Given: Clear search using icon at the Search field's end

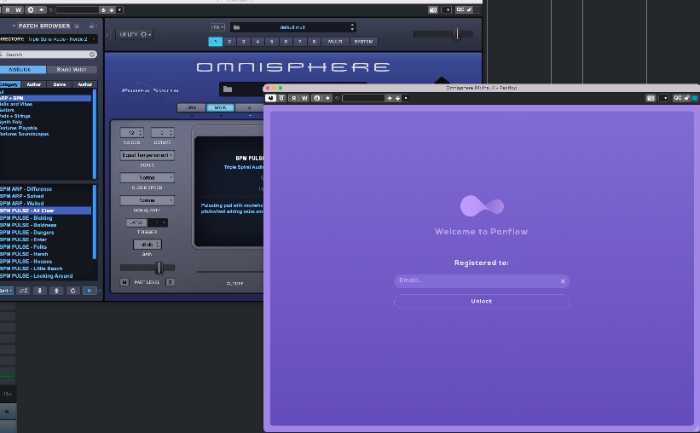Looking at the screenshot, I should [x=92, y=54].
